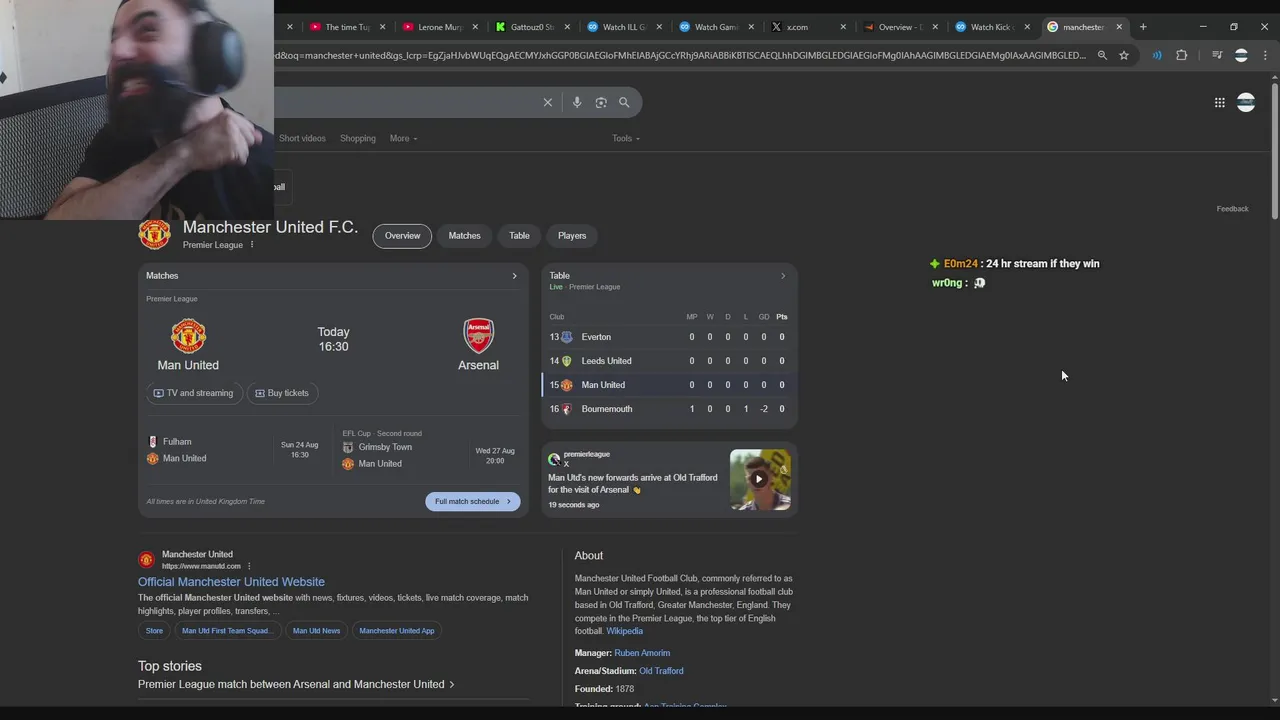Expand the More filters dropdown
The image size is (1280, 720).
[403, 138]
